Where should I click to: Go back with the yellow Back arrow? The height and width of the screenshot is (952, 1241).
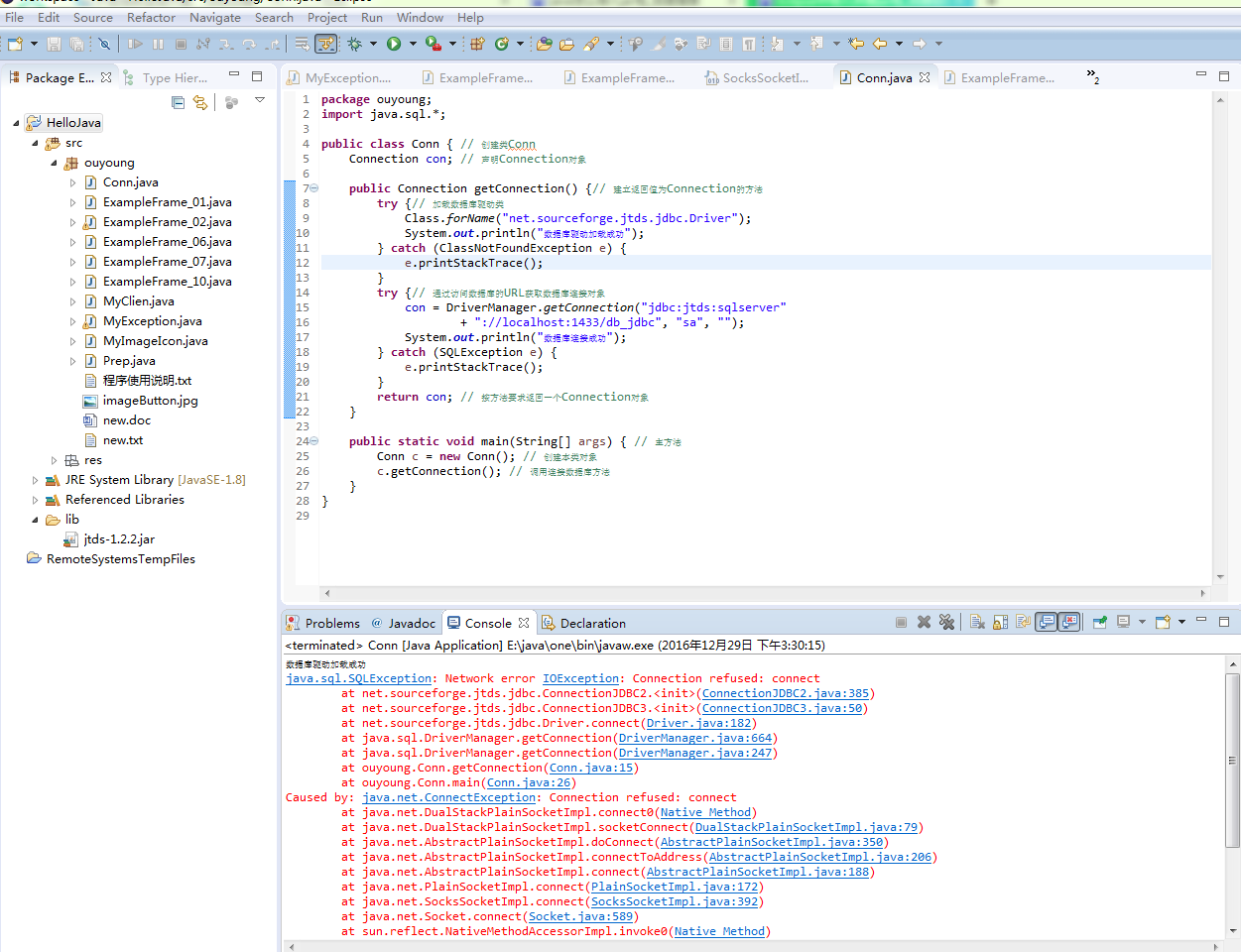point(879,44)
